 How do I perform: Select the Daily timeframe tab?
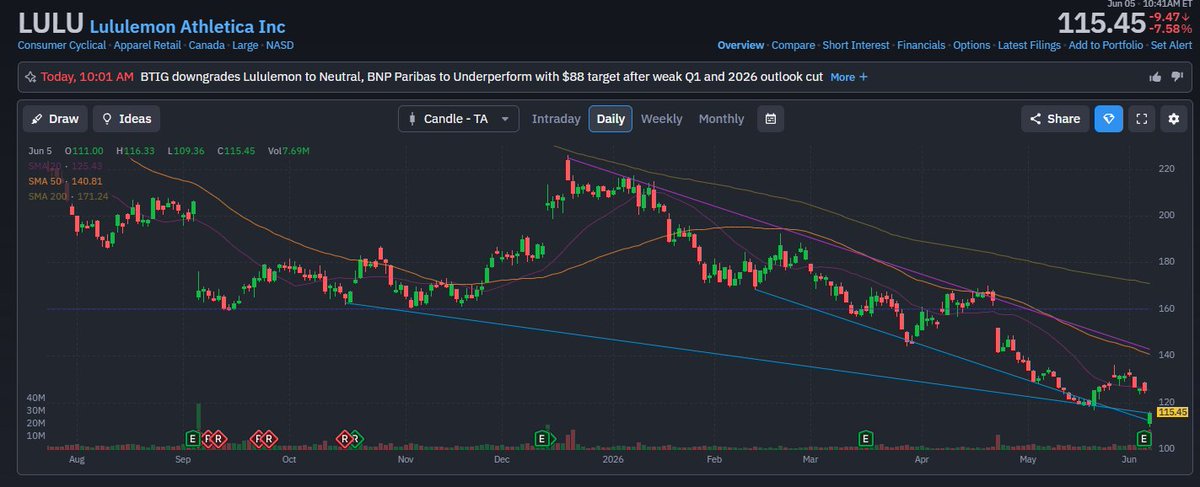(611, 119)
